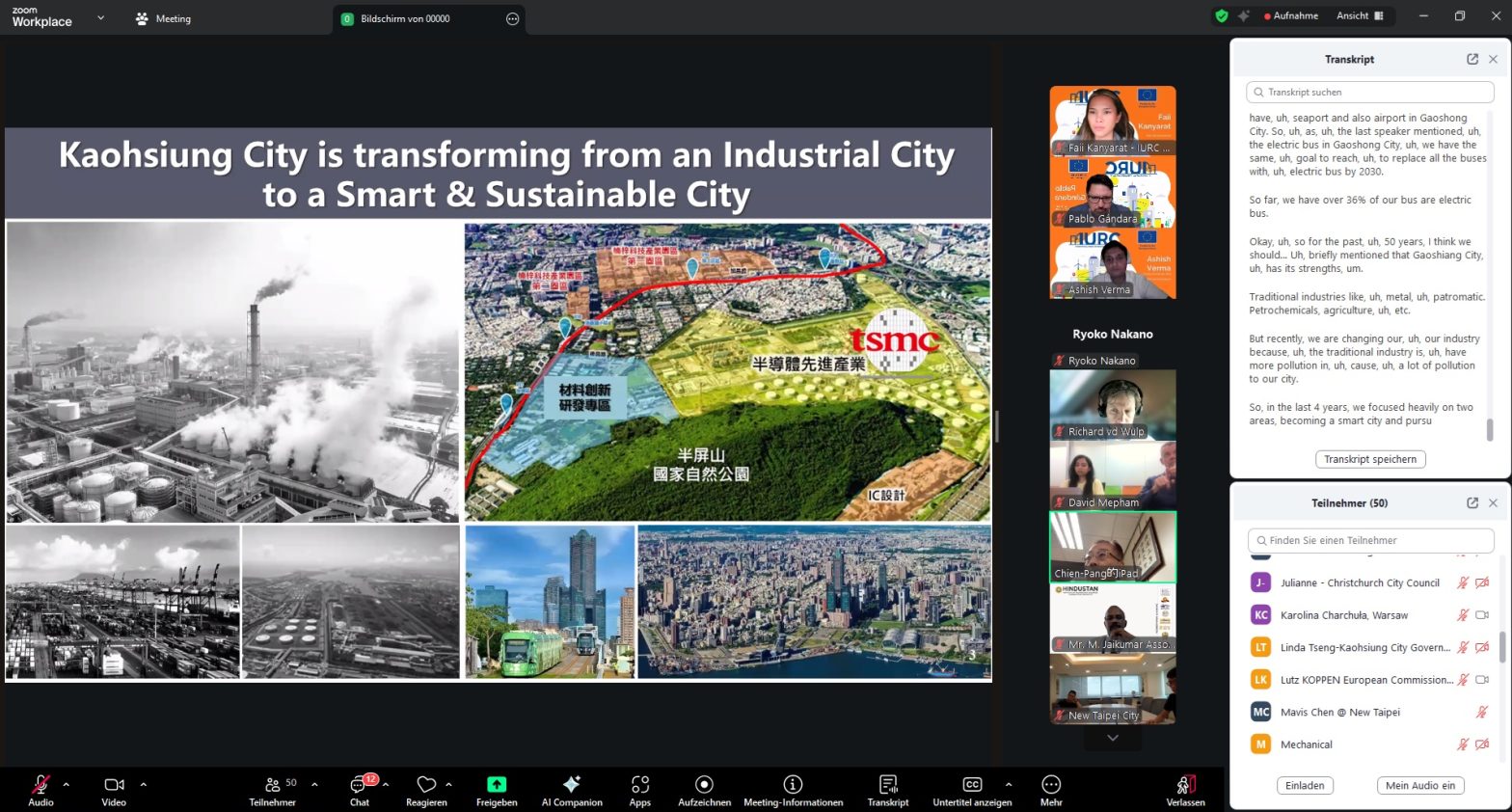Open the AI Companion panel
Image resolution: width=1512 pixels, height=812 pixels.
572,785
